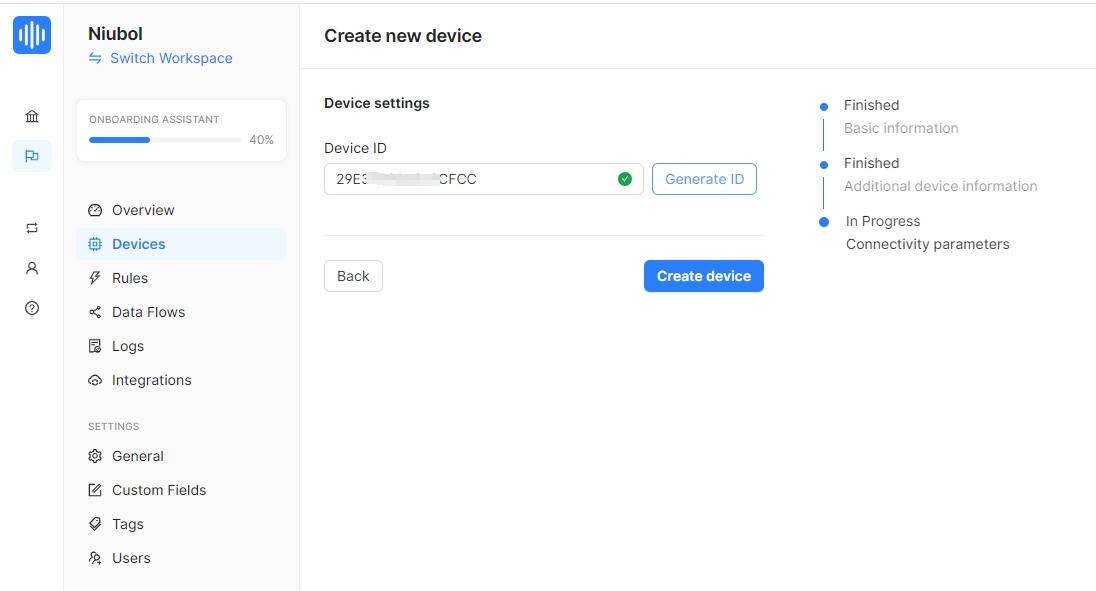Click the highlighted flag icon in the rail
The width and height of the screenshot is (1096, 591).
[31, 156]
